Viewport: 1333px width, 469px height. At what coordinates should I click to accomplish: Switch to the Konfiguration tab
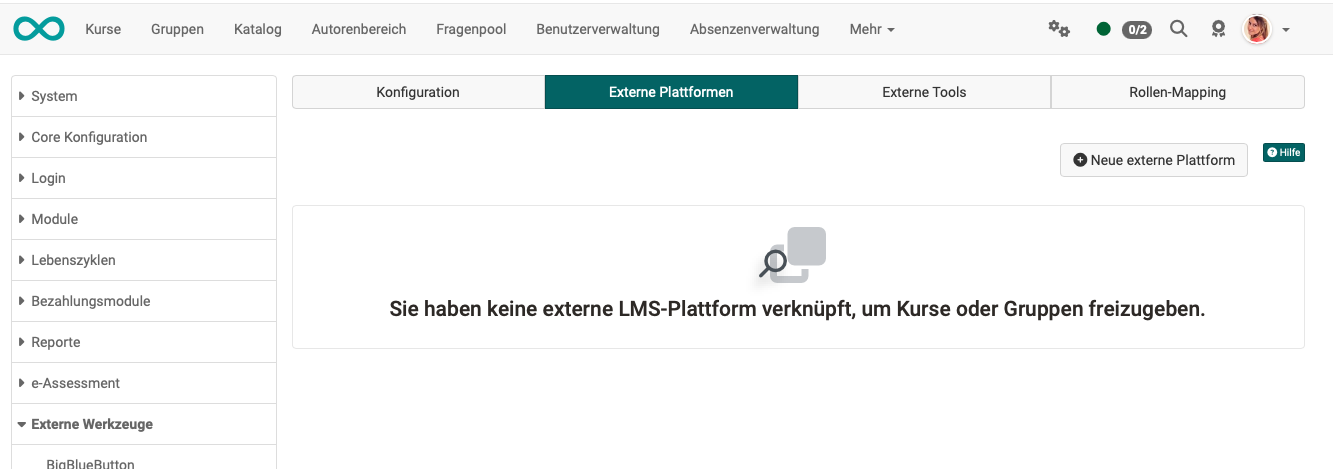point(418,92)
